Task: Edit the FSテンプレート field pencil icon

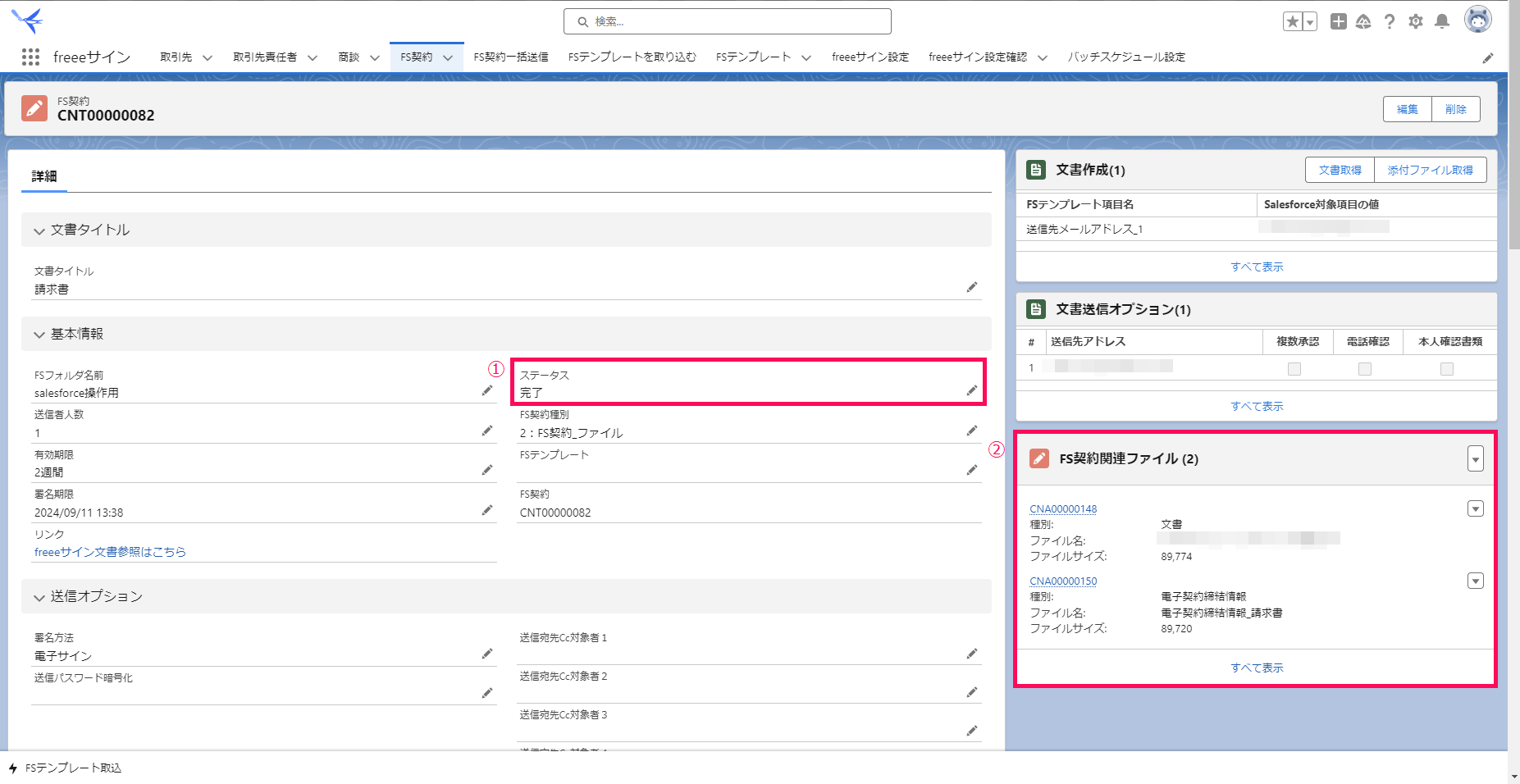Action: pos(972,470)
